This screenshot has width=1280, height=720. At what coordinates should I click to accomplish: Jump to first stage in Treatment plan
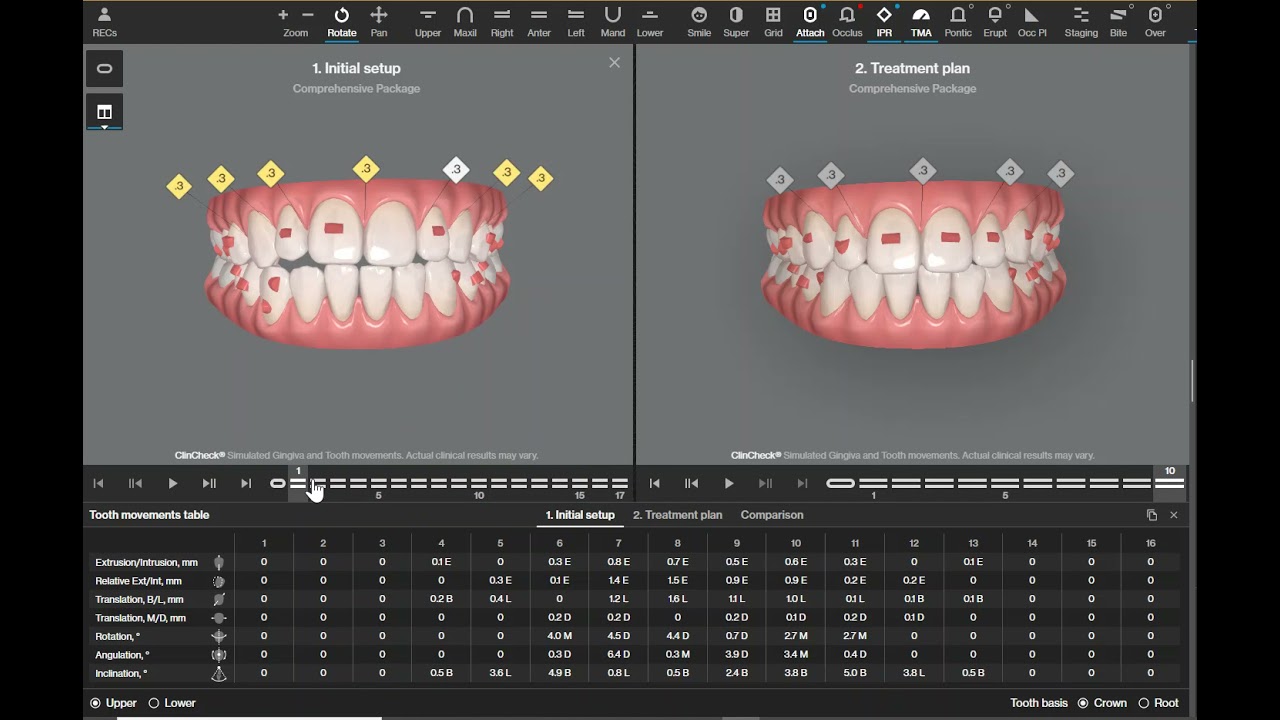pyautogui.click(x=654, y=483)
